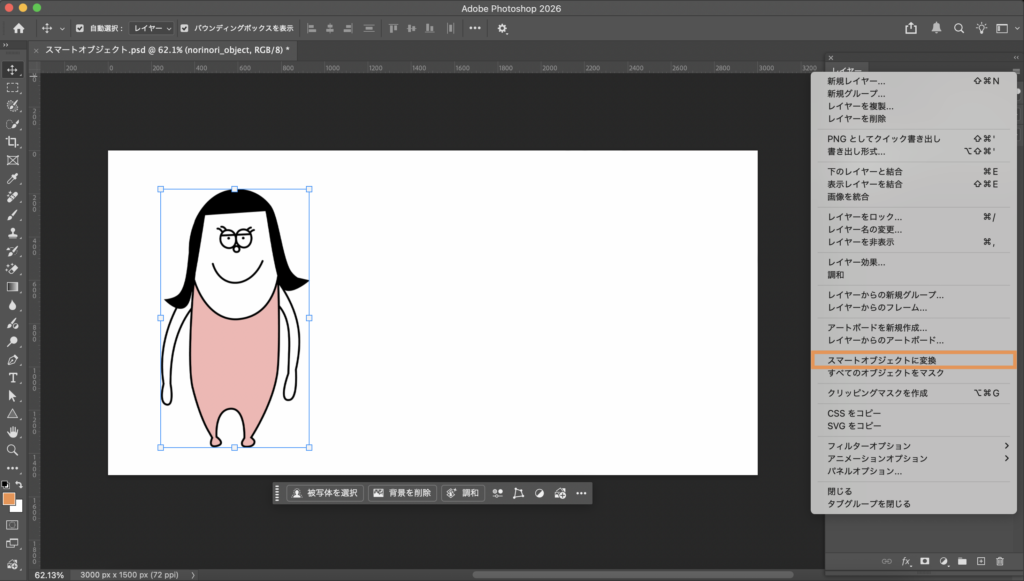Uncheck バウンディングボックスを表示 checkbox

coord(185,28)
